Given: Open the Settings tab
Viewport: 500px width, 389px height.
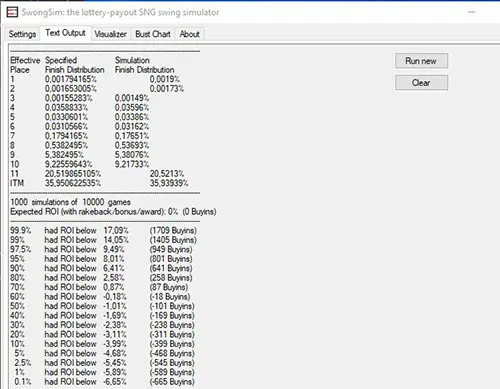Looking at the screenshot, I should pyautogui.click(x=22, y=34).
